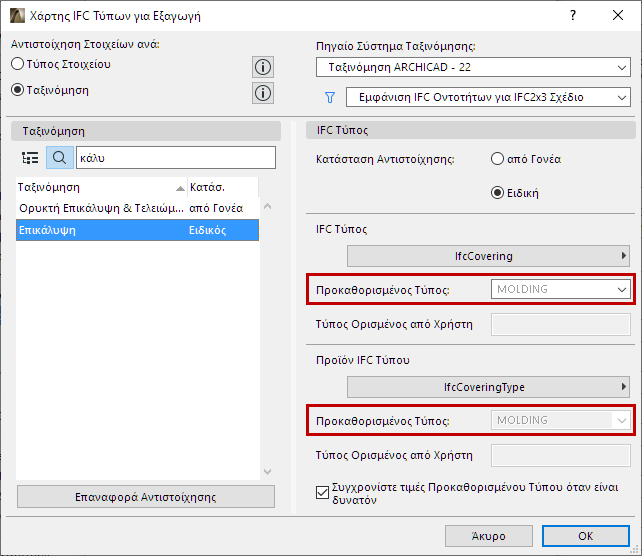
Task: Open IfcCoveringType popup button
Action: tap(488, 387)
